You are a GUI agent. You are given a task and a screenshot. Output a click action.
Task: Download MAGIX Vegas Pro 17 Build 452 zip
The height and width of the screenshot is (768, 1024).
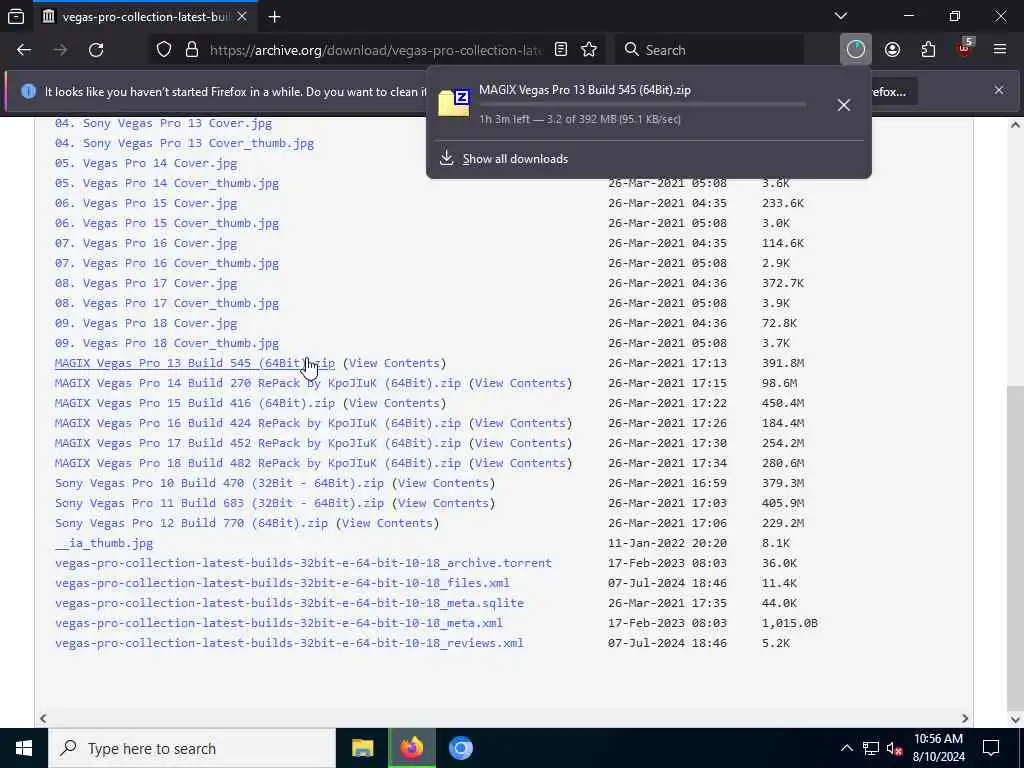point(258,443)
